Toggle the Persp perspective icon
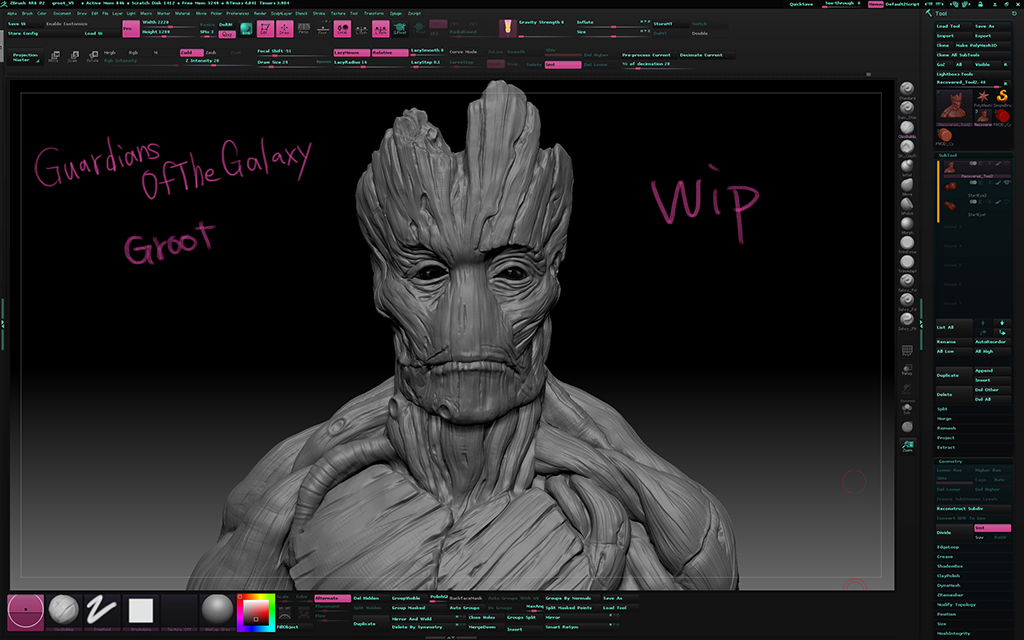This screenshot has width=1024, height=640. pos(304,28)
